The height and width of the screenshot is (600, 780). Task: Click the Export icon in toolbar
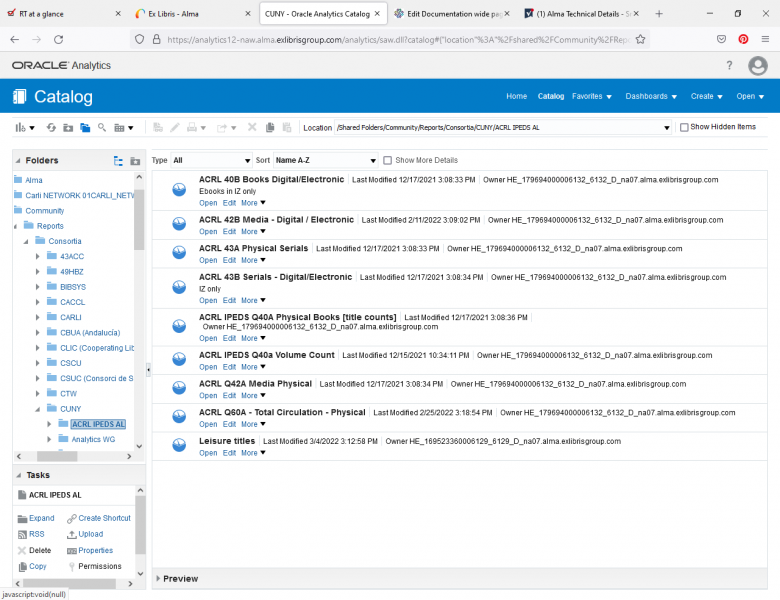point(226,128)
